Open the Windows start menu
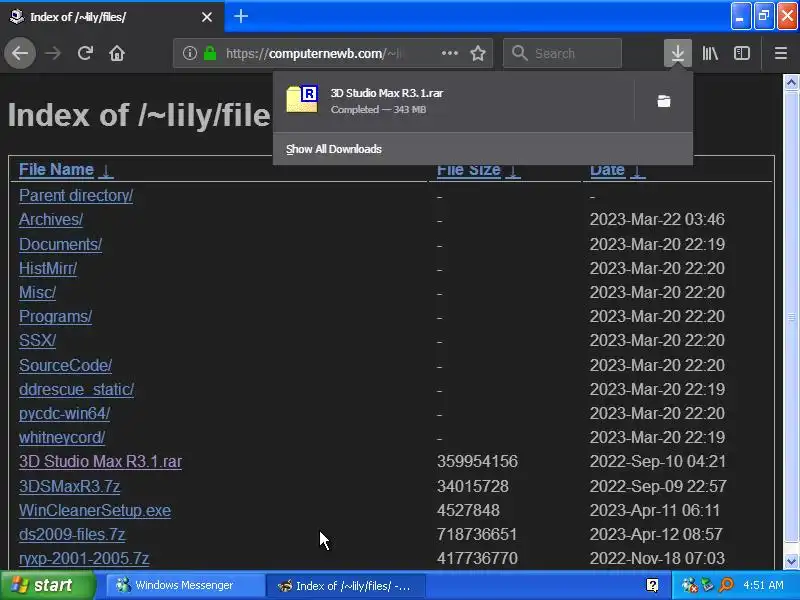The width and height of the screenshot is (800, 600). click(x=48, y=585)
